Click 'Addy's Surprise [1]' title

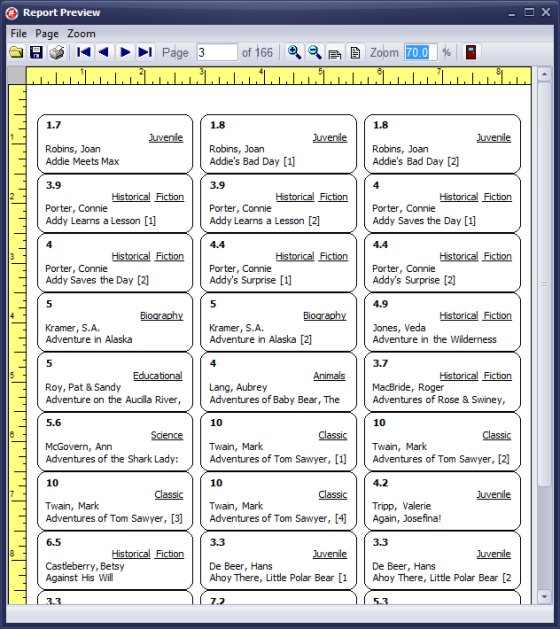[x=250, y=280]
